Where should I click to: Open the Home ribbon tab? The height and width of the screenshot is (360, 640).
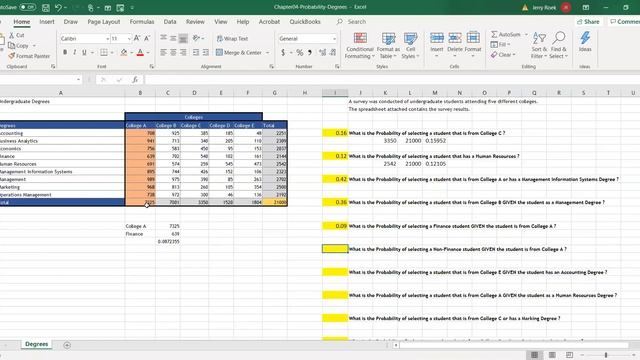tap(22, 22)
